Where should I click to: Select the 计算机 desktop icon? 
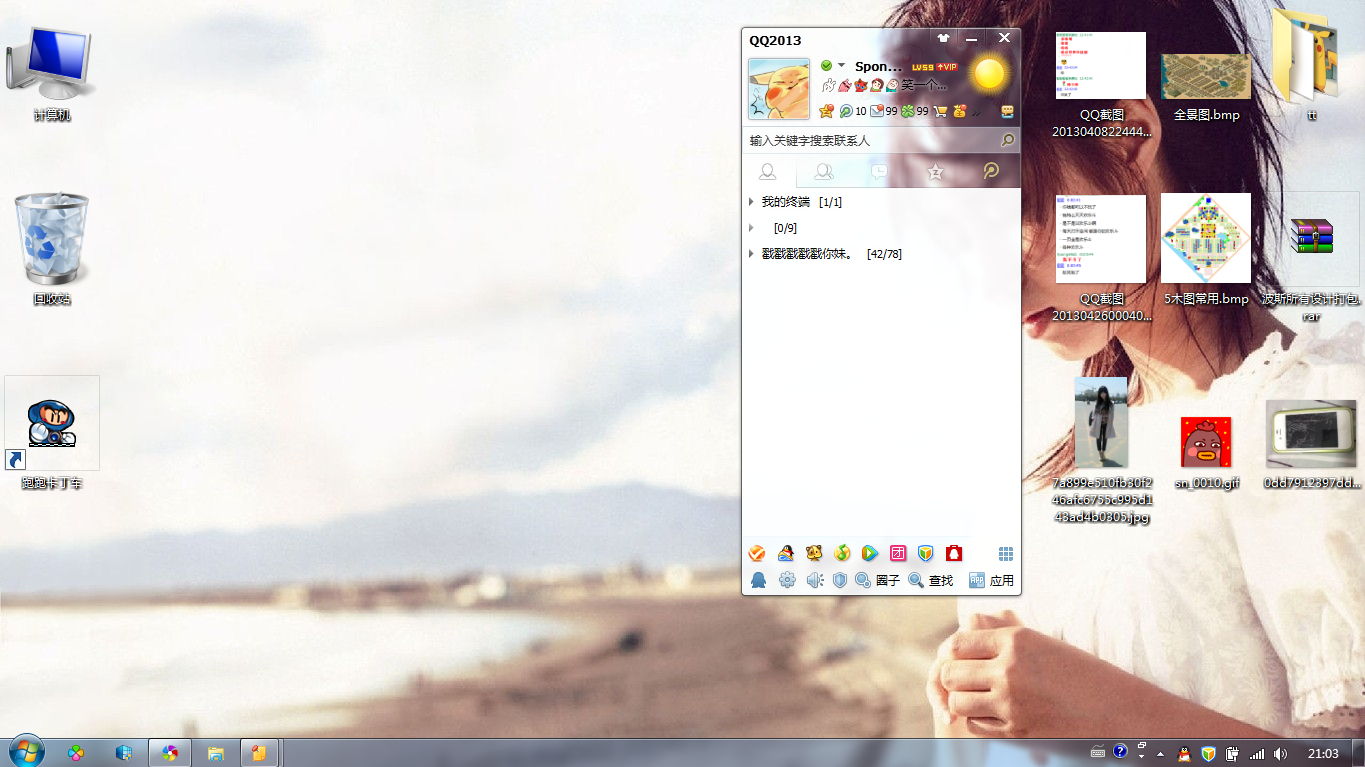pos(52,75)
